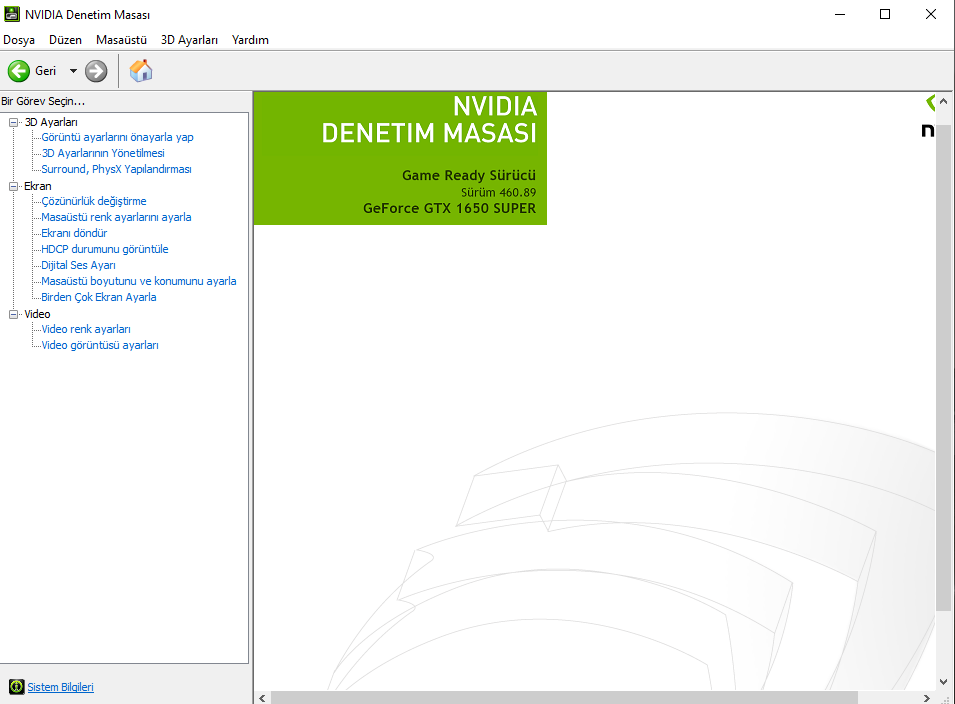
Task: Click the NVIDIA app icon in title bar
Action: pos(12,14)
